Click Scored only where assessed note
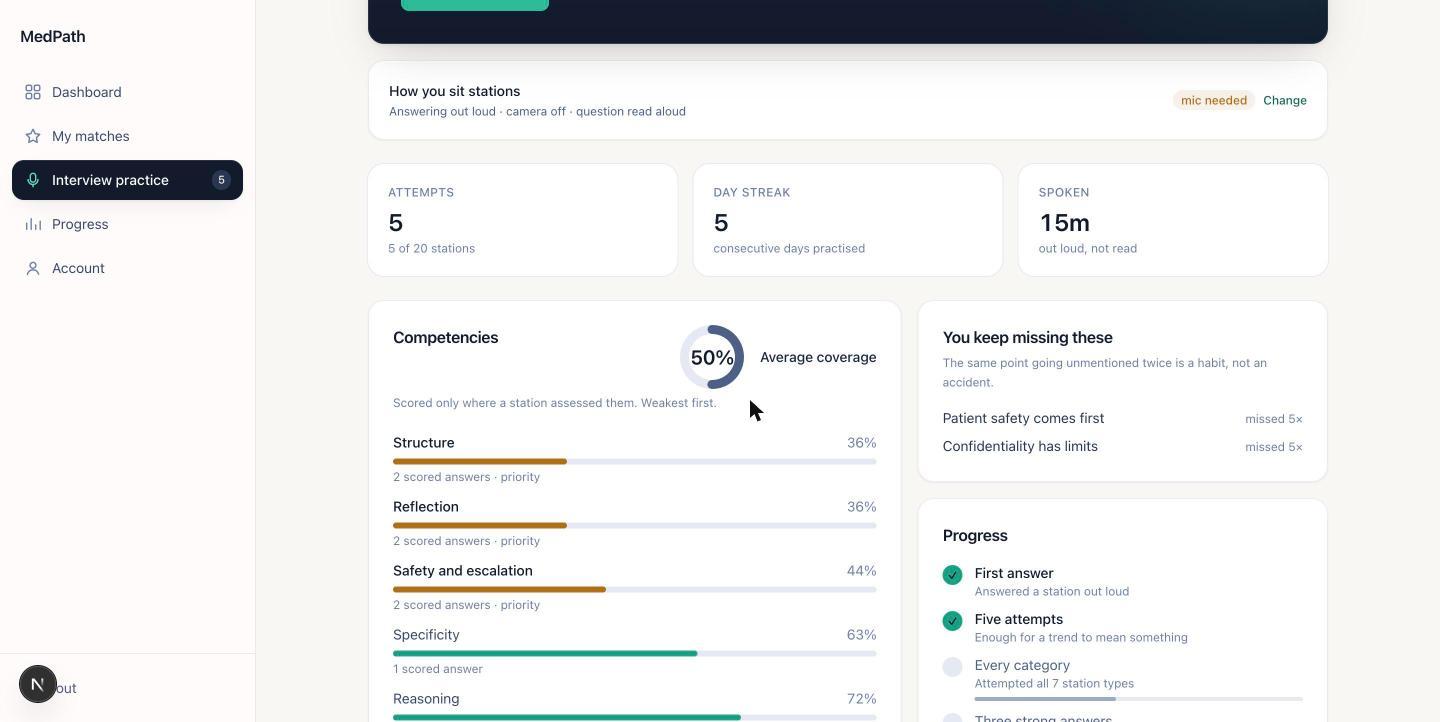The height and width of the screenshot is (722, 1440). coord(555,403)
